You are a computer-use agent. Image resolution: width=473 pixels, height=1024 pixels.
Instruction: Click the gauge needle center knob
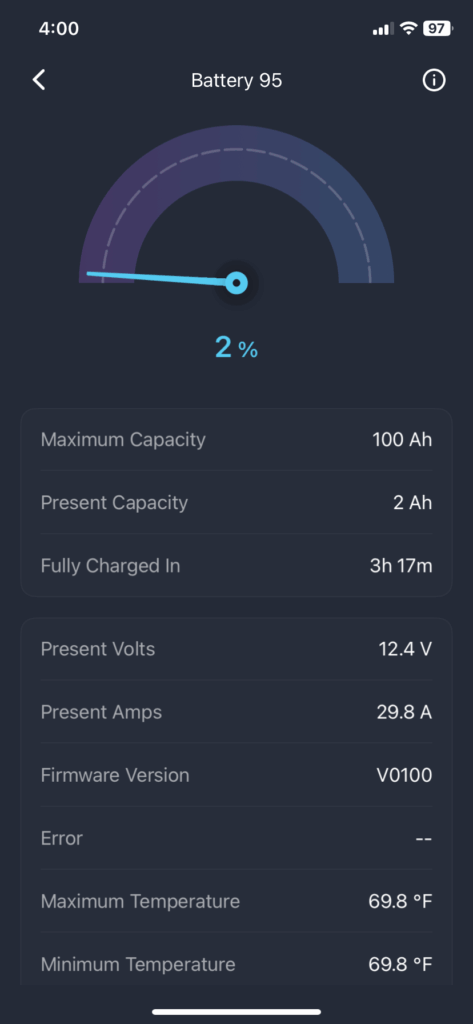coord(236,283)
